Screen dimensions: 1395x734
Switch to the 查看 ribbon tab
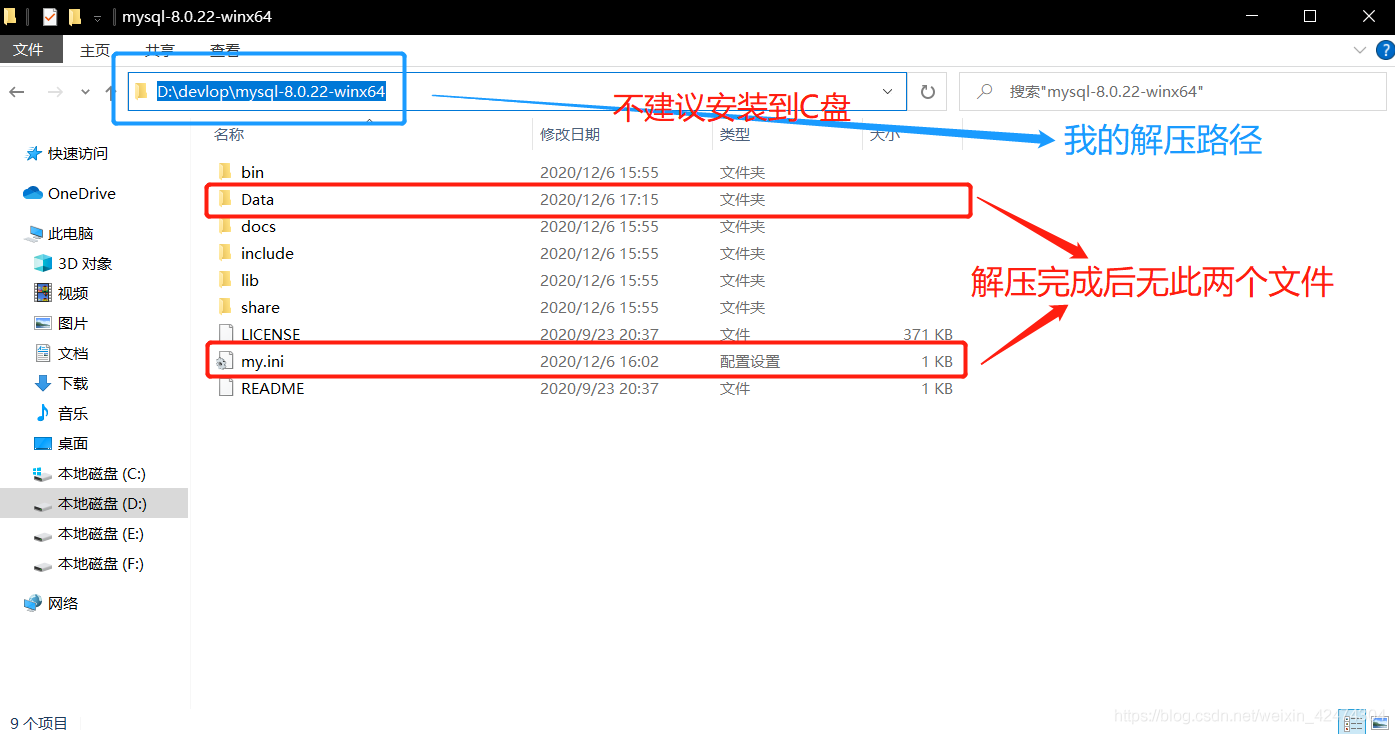[x=224, y=50]
